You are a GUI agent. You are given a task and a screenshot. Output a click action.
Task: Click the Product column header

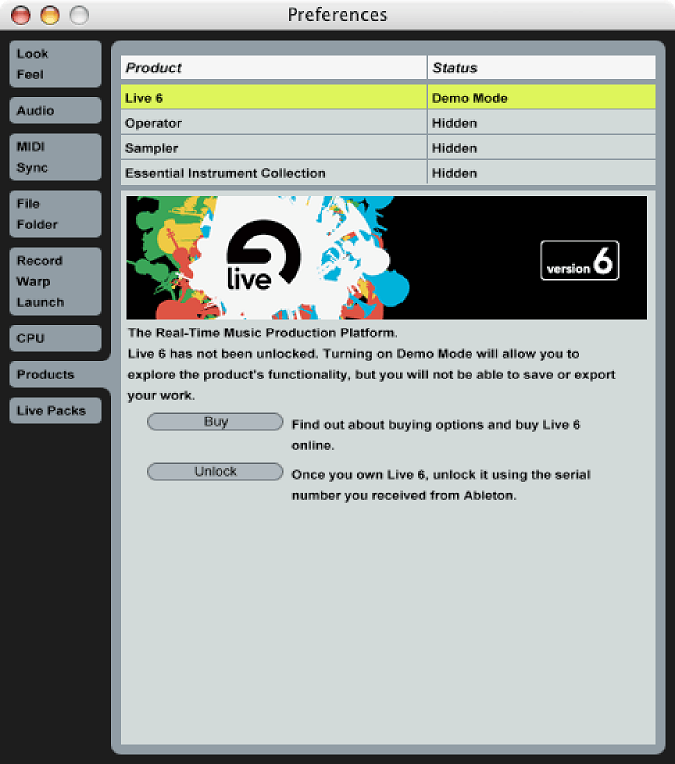[x=273, y=67]
